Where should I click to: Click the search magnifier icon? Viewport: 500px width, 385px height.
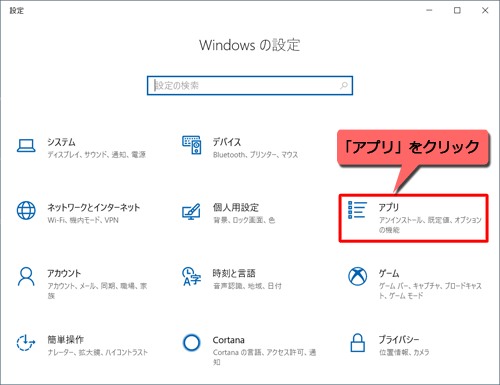344,86
